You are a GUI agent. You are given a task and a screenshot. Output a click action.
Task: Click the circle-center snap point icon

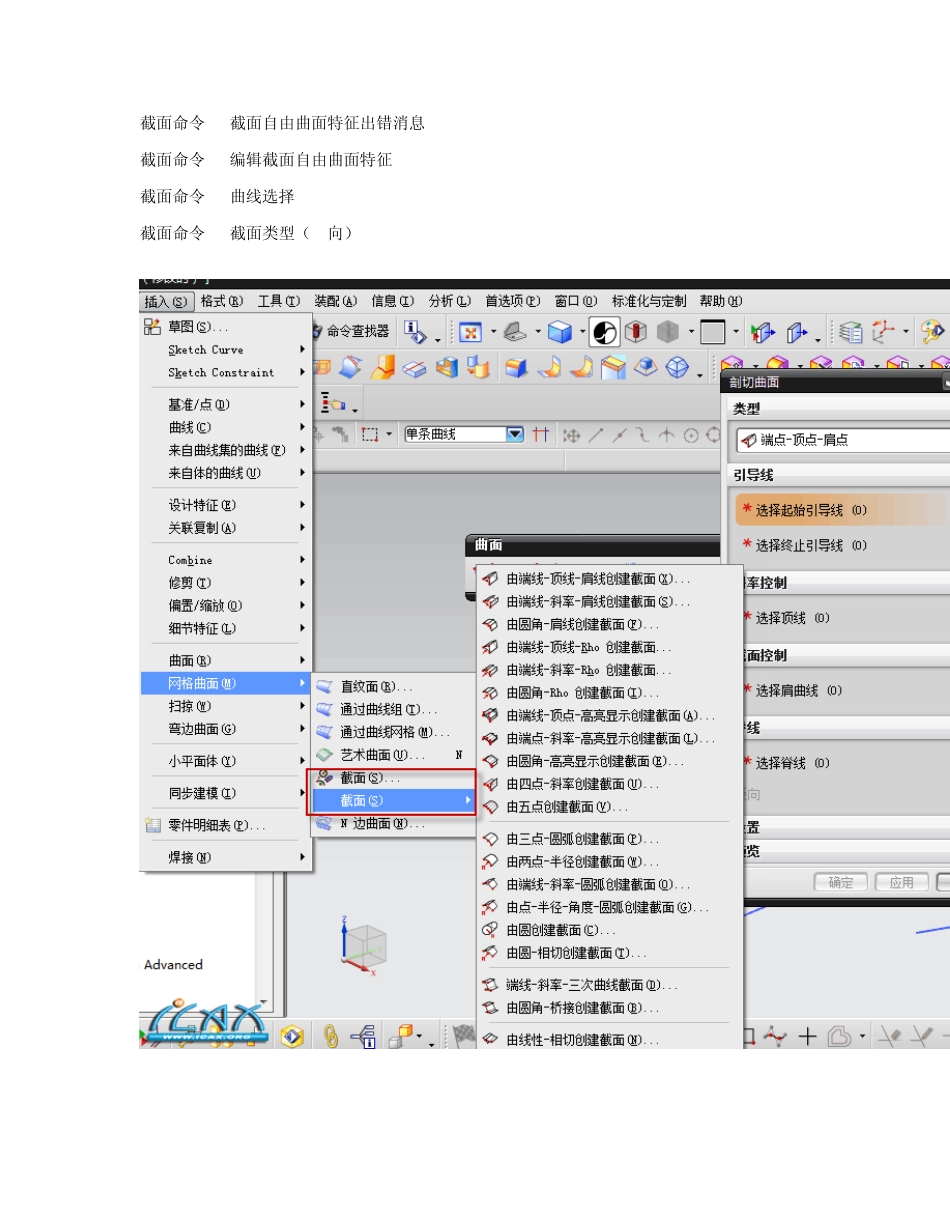(690, 434)
